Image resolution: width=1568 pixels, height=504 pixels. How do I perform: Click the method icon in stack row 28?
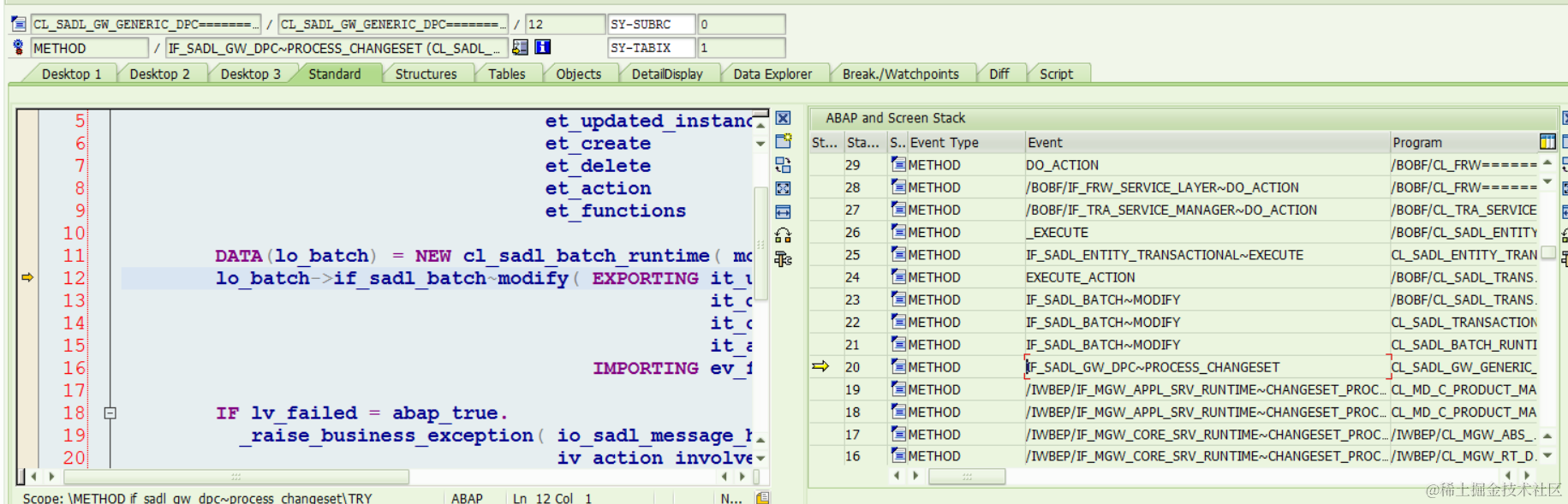[898, 187]
